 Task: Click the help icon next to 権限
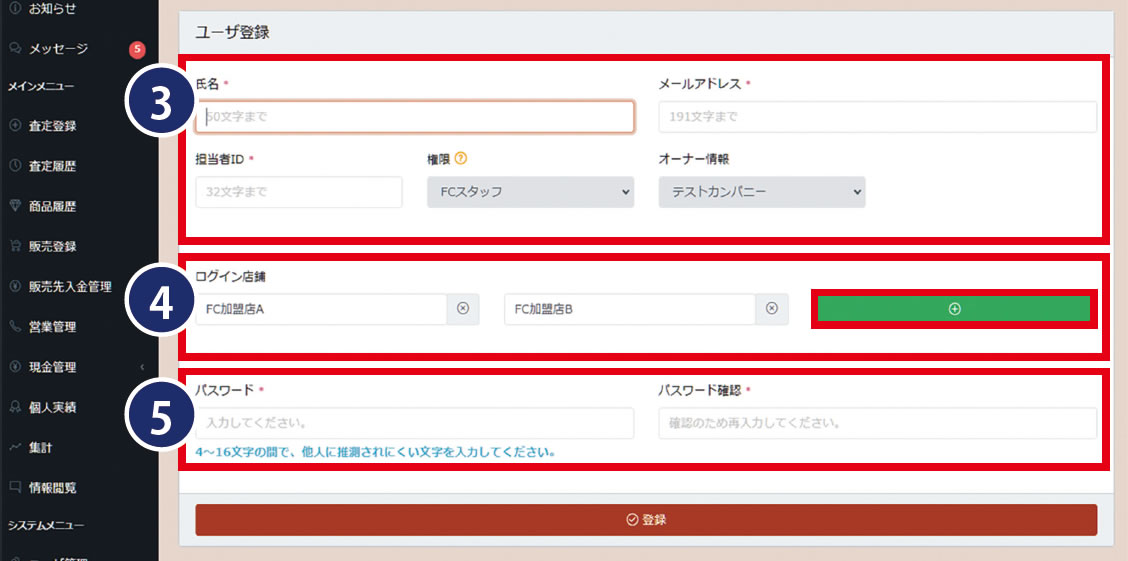461,159
